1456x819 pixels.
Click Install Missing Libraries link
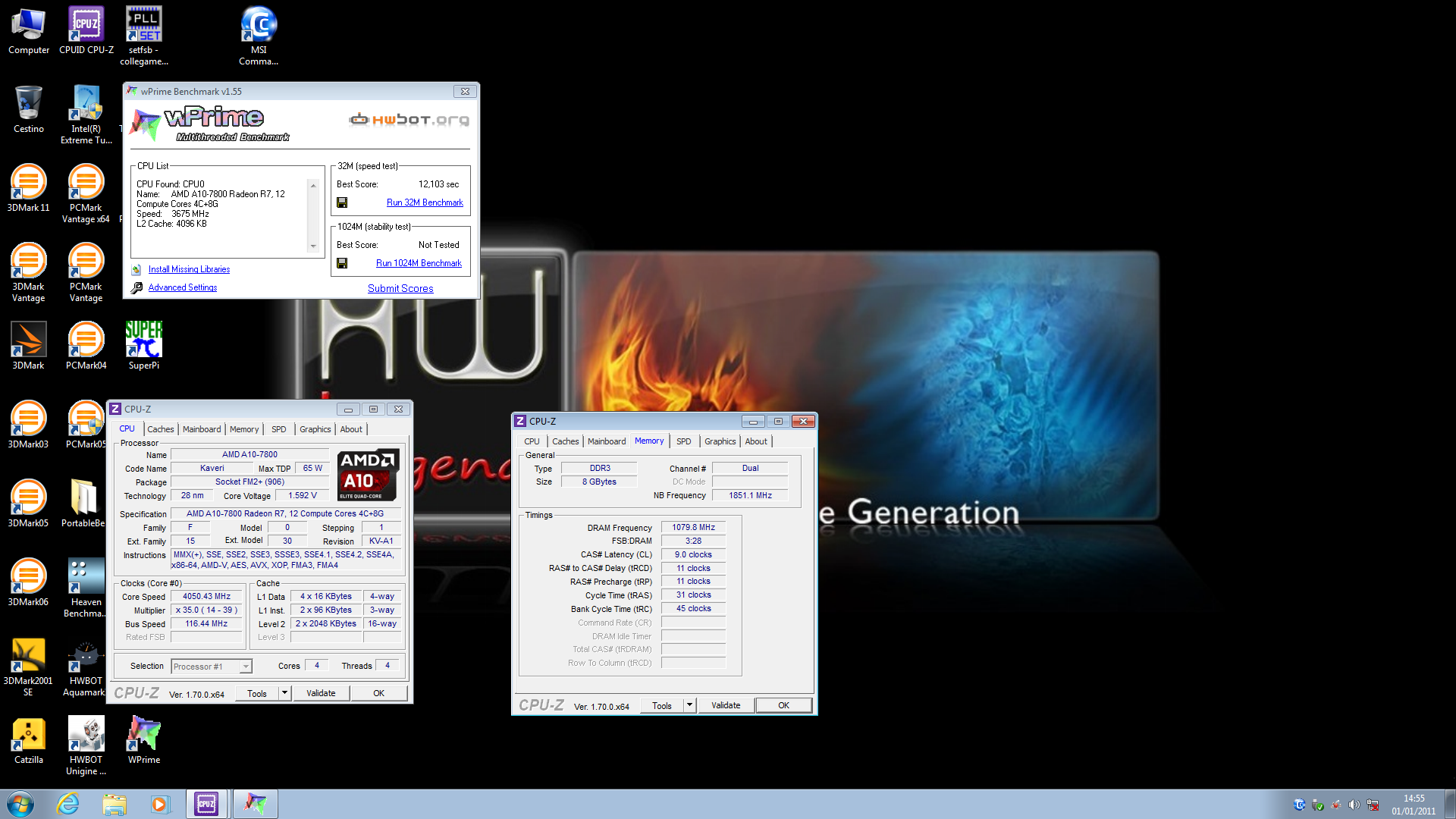[x=189, y=269]
